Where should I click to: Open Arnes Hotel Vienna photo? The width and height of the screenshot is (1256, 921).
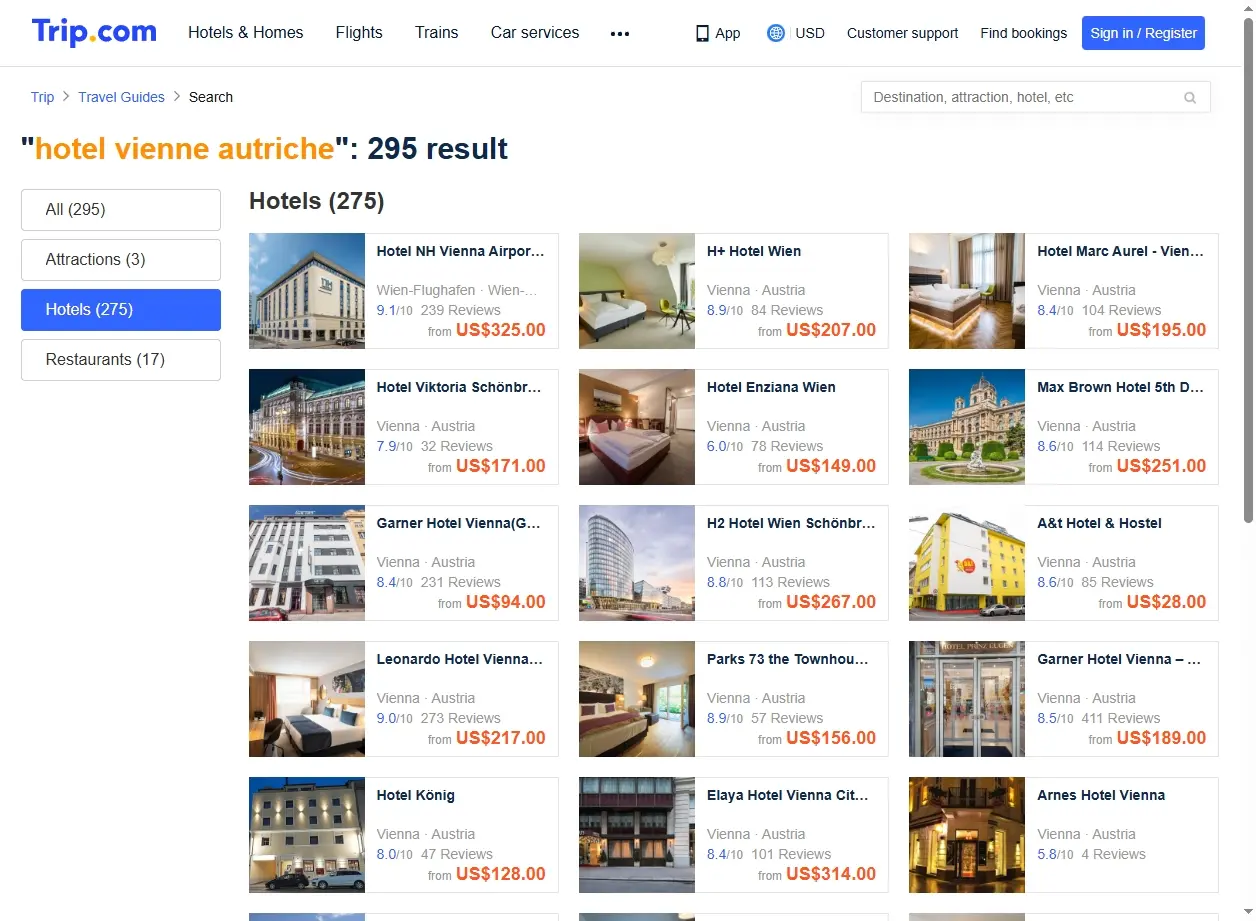click(x=967, y=835)
